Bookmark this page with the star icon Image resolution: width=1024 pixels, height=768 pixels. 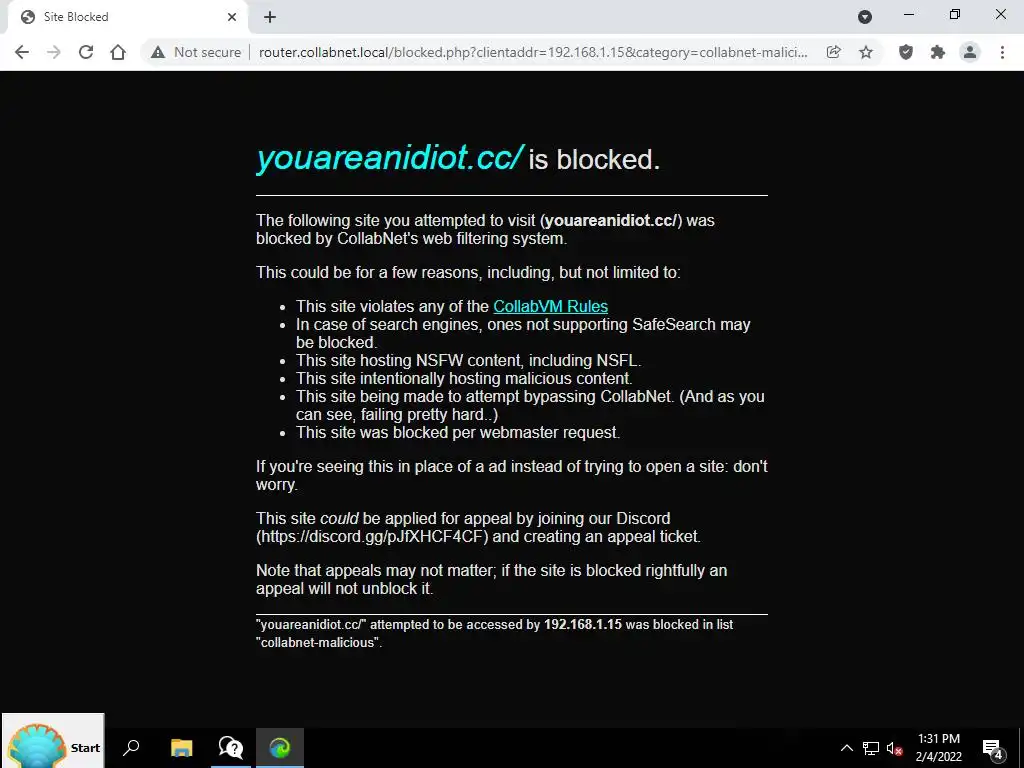(866, 52)
